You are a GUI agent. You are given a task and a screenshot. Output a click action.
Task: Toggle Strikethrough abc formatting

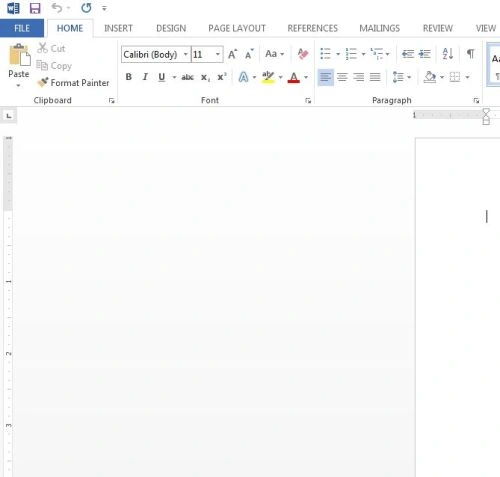[188, 77]
